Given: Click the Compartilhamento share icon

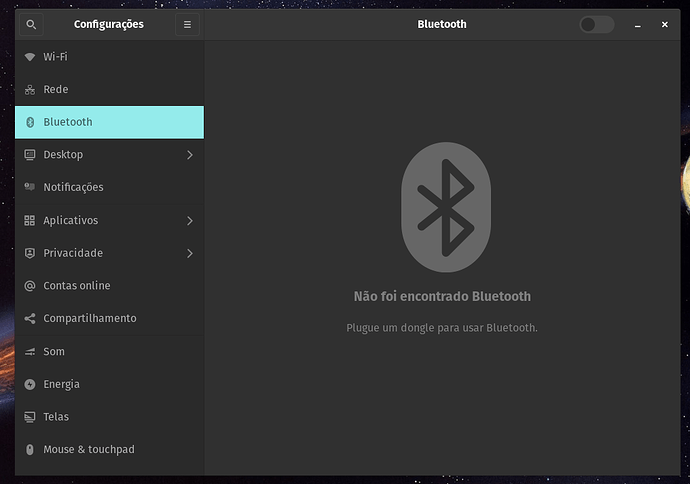Looking at the screenshot, I should click(x=30, y=319).
